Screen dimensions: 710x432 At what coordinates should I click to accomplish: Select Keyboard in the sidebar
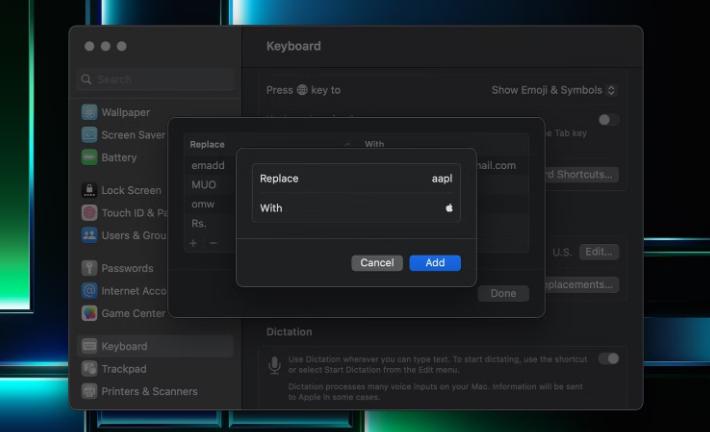click(x=155, y=346)
